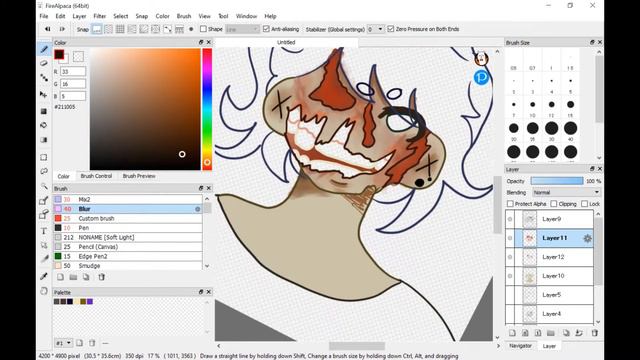Click the rainbow hue bar

(x=207, y=109)
